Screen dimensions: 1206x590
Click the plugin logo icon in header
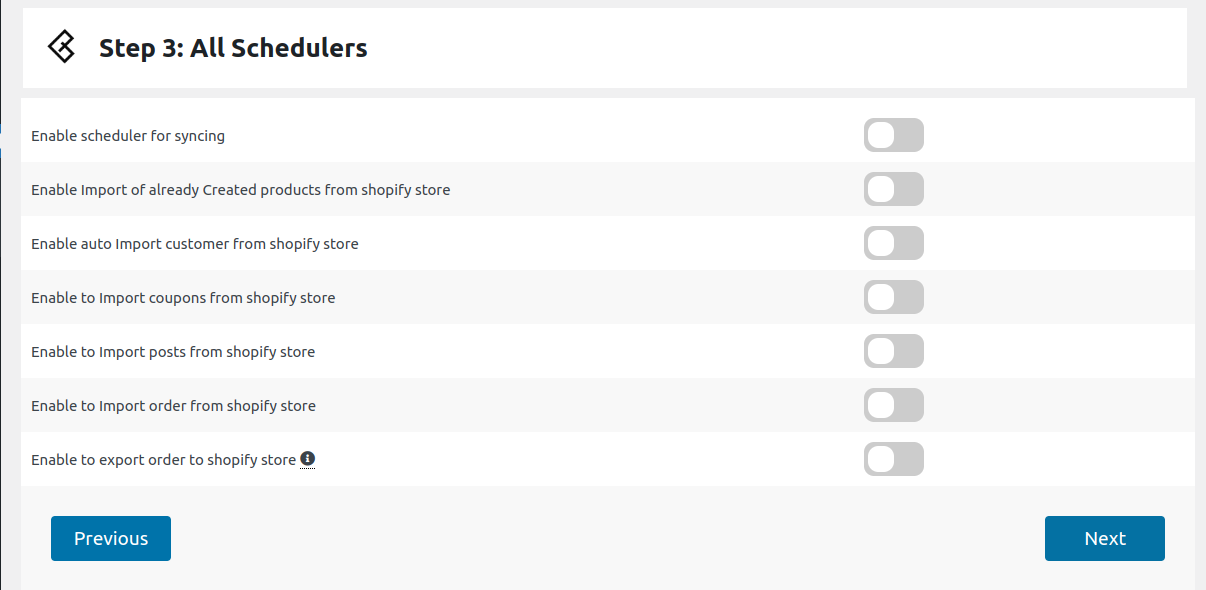pyautogui.click(x=62, y=47)
